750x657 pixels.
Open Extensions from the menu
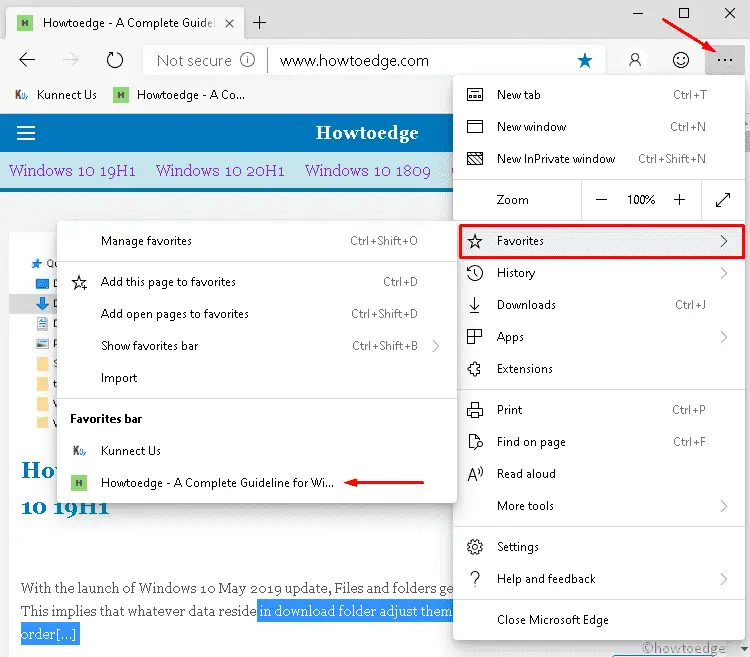point(598,369)
